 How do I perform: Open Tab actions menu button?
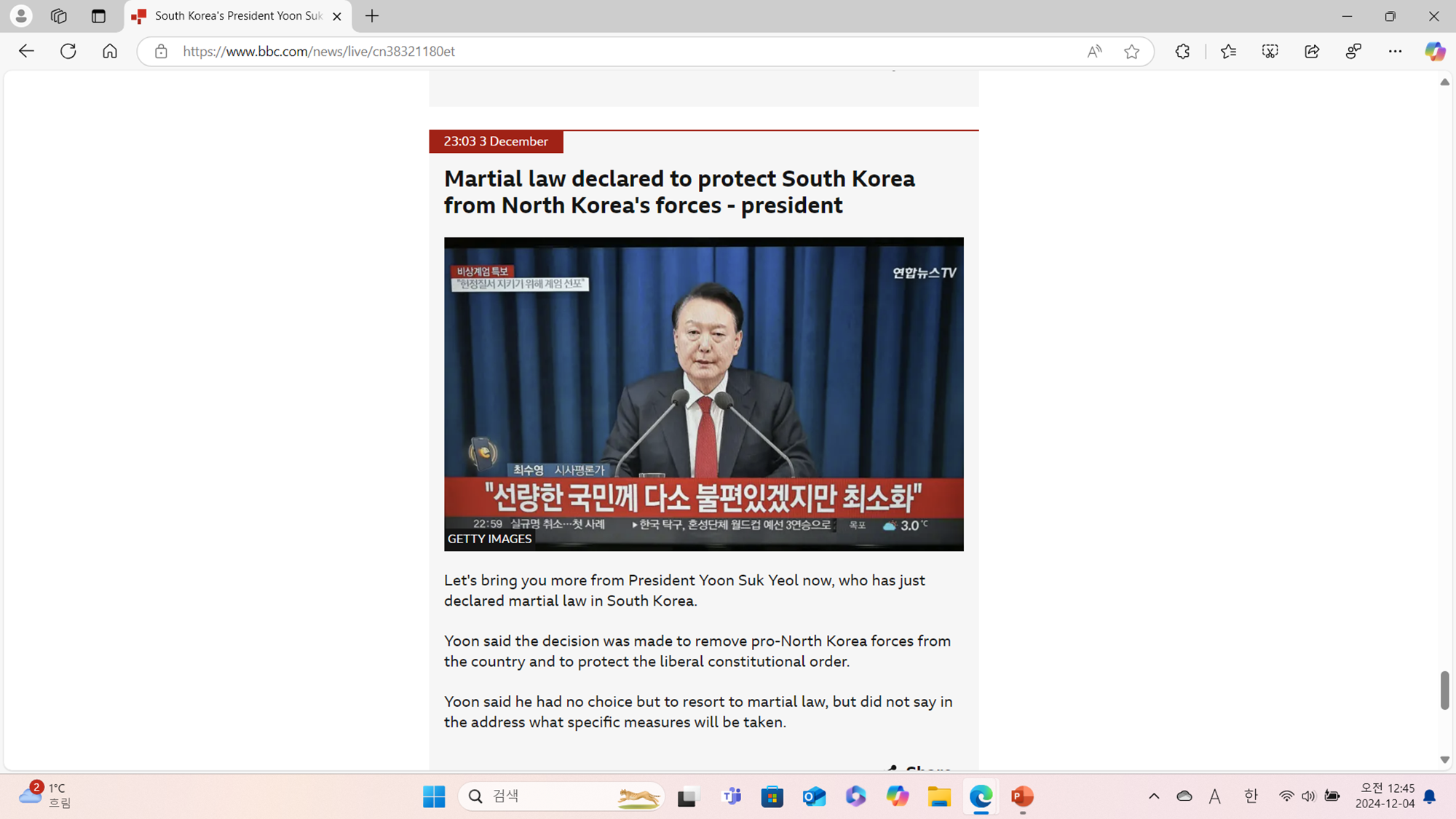(x=98, y=16)
